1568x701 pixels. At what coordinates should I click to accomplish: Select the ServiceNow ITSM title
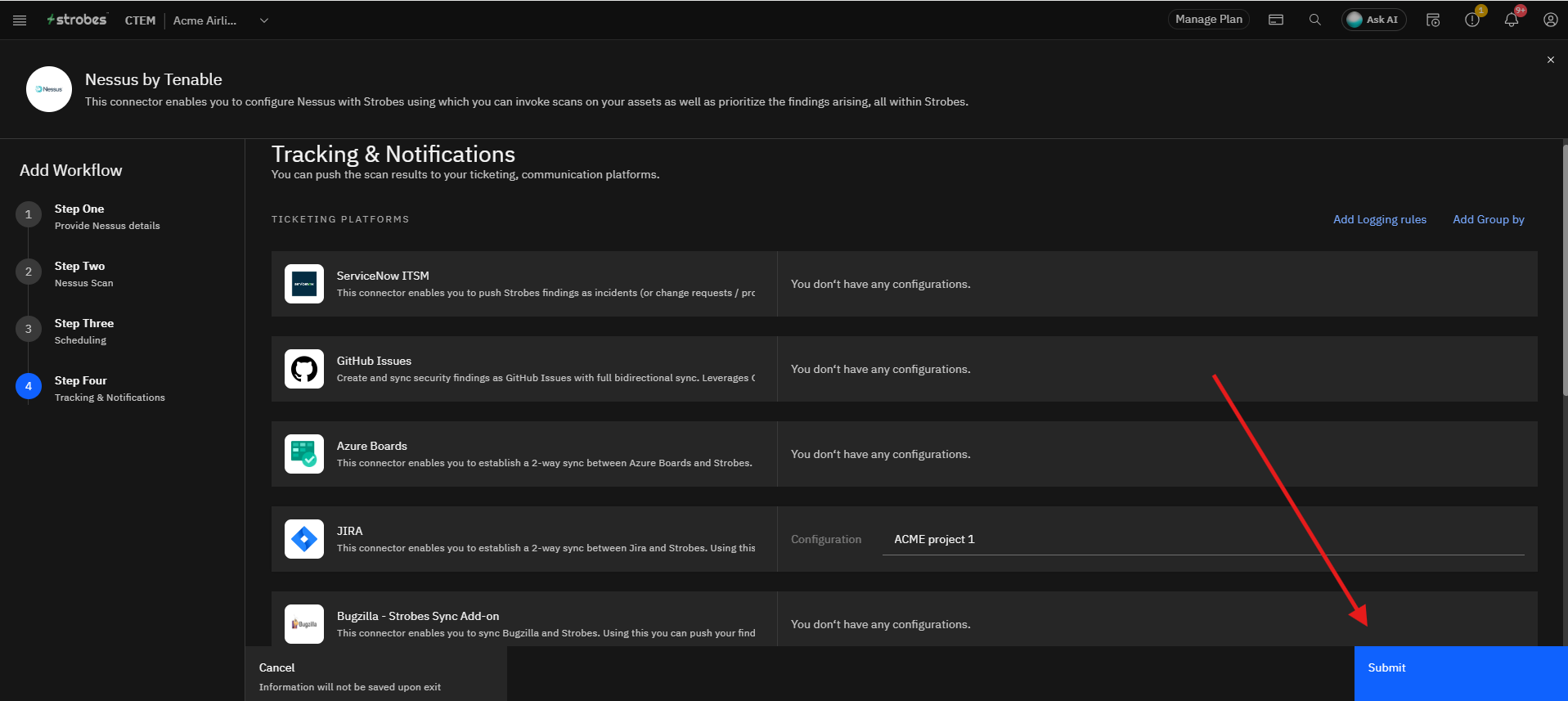point(383,276)
